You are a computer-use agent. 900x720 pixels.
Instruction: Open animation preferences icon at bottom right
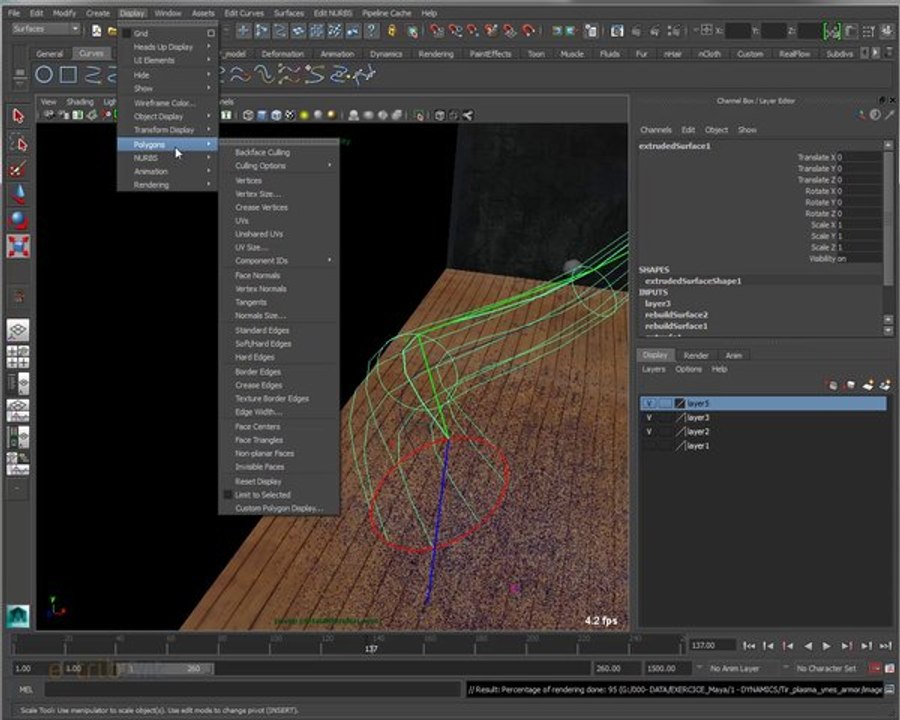point(890,668)
